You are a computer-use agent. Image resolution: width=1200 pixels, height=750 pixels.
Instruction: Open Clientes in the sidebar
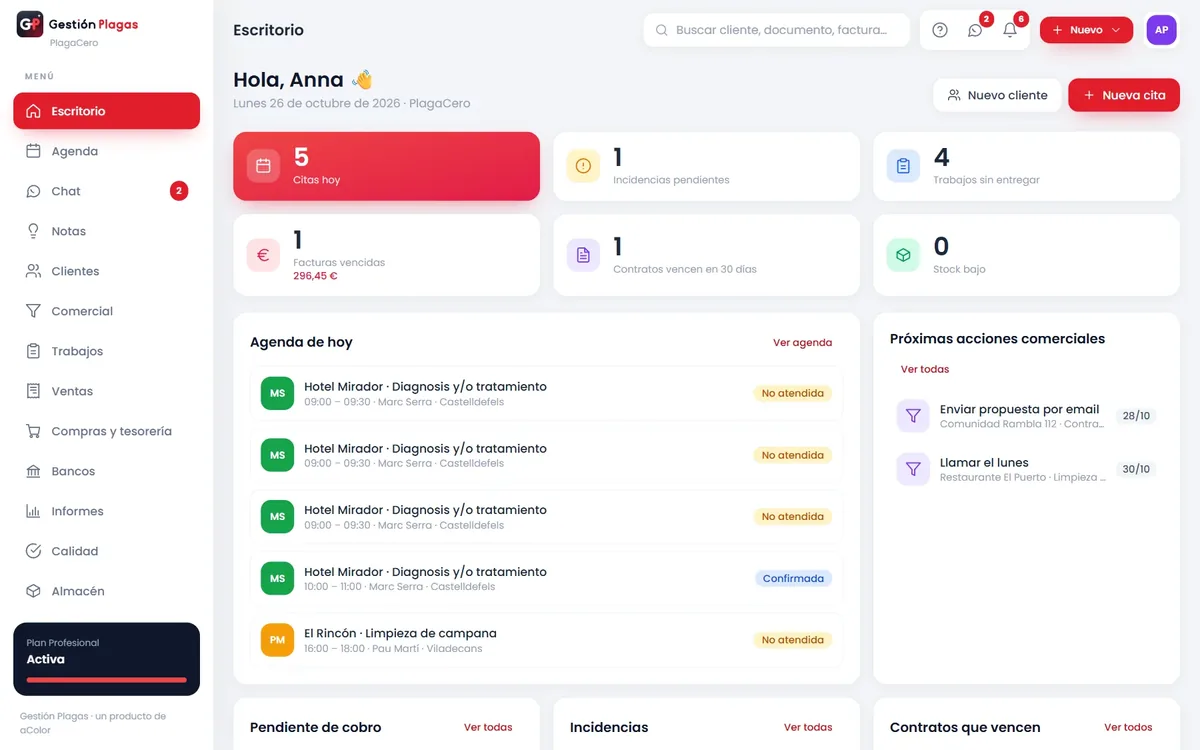coord(106,271)
